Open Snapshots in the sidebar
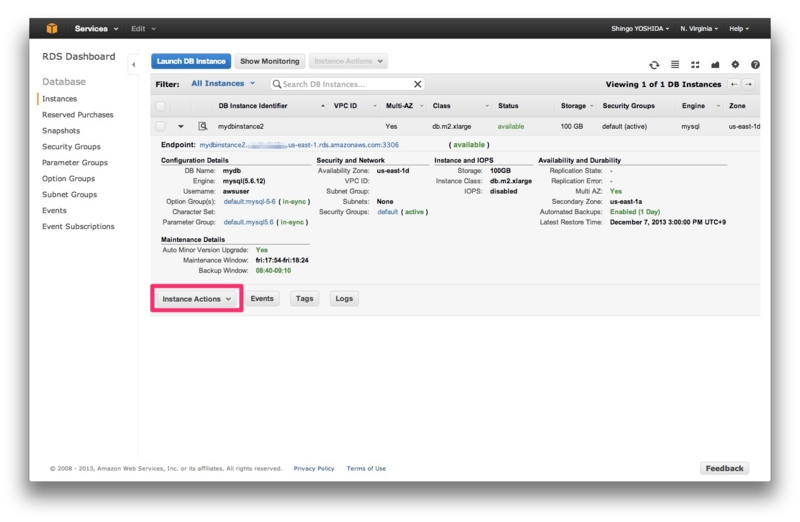 61,131
